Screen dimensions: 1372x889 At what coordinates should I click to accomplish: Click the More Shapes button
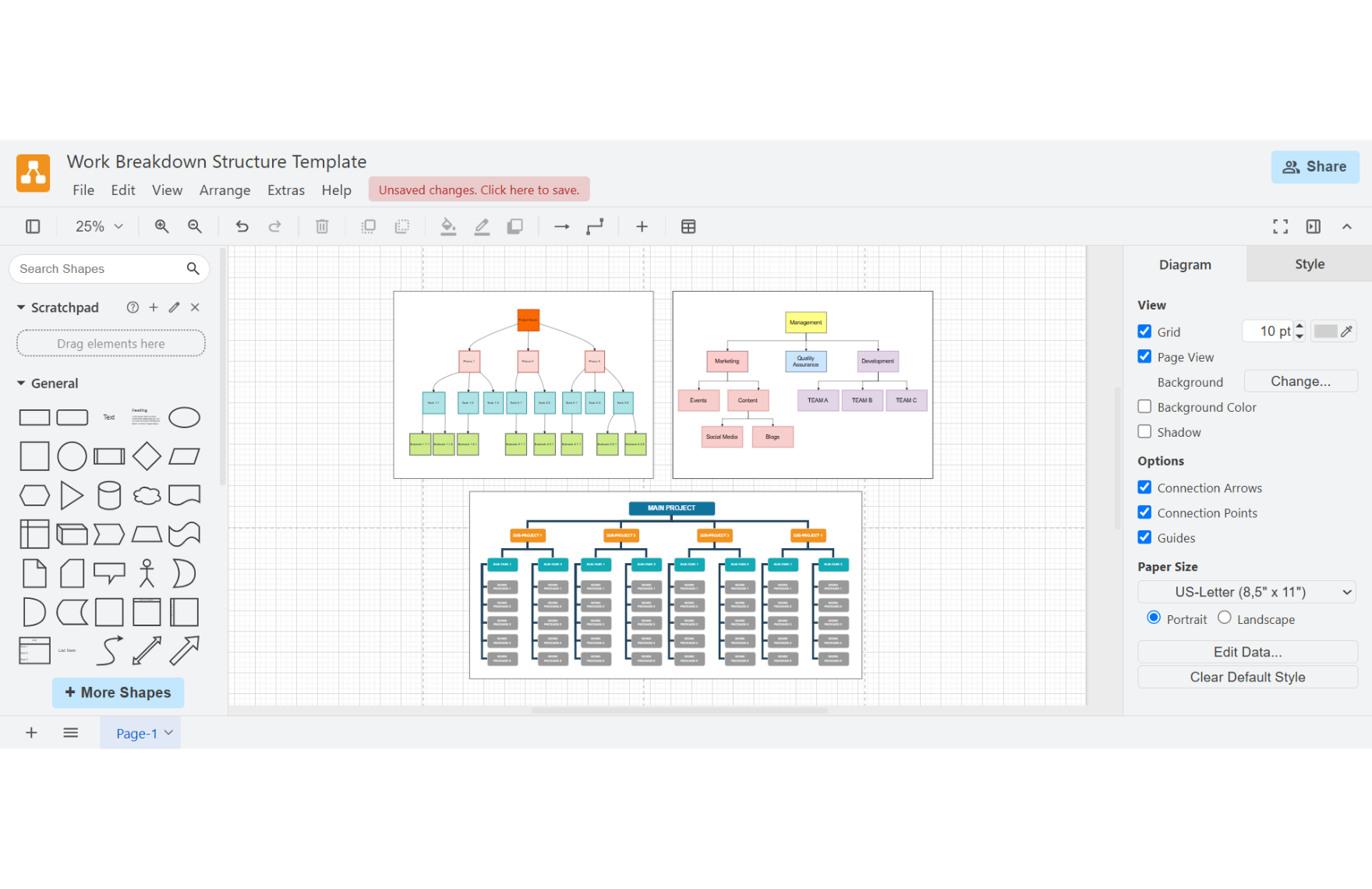point(118,692)
